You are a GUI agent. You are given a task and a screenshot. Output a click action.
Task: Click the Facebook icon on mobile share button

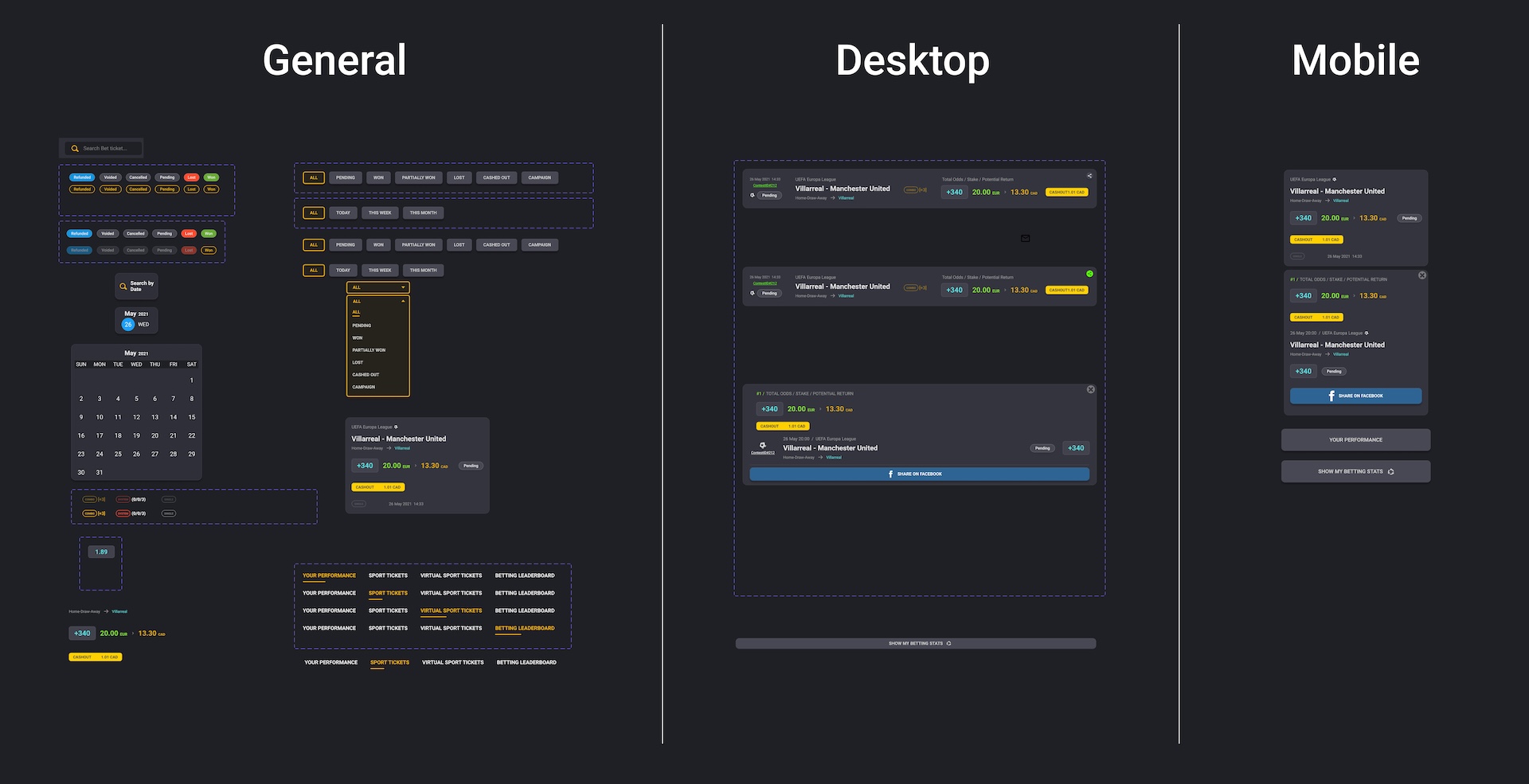click(1332, 396)
